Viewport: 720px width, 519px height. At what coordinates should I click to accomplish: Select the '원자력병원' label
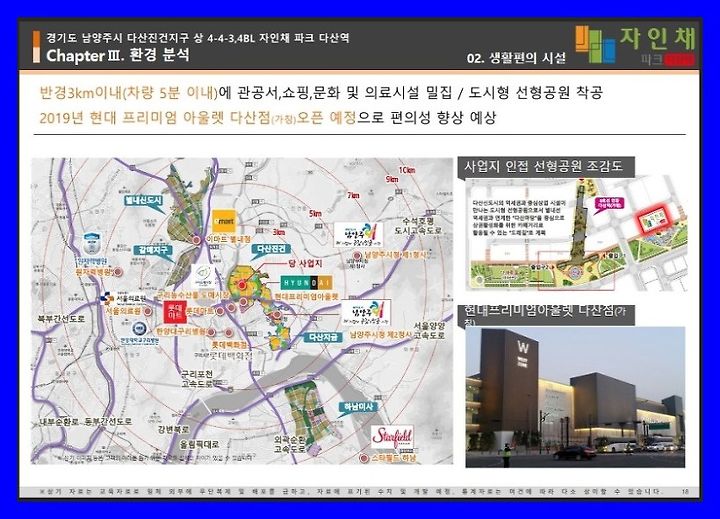point(94,272)
